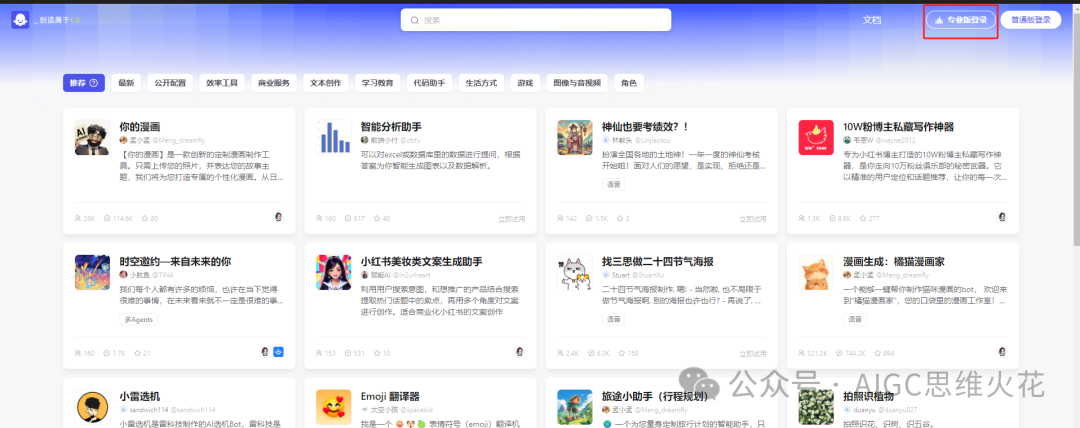
Task: Click the 语音 tag on 神仙也要考绩效
Action: (x=613, y=185)
